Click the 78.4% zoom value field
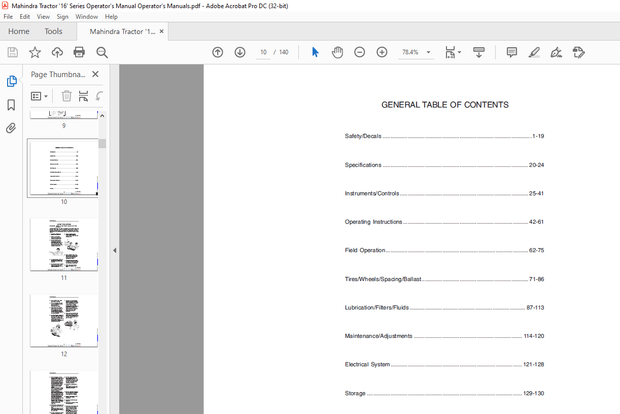This screenshot has width=620, height=414. [410, 52]
